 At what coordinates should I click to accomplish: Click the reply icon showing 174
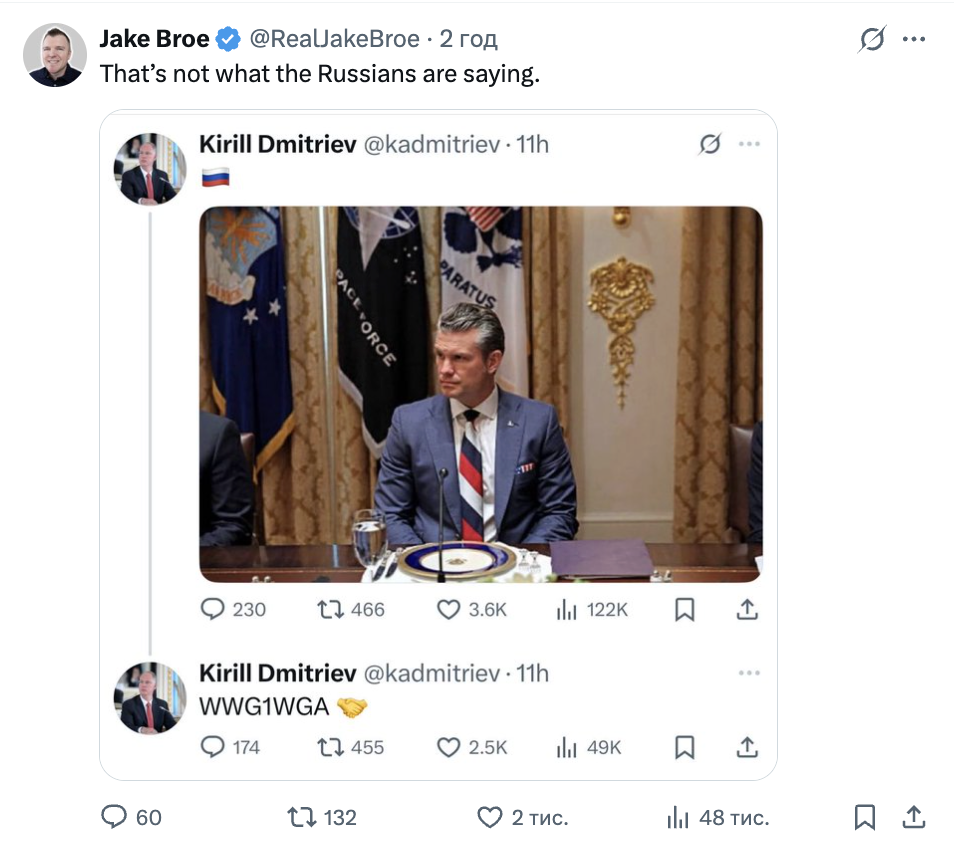point(213,746)
